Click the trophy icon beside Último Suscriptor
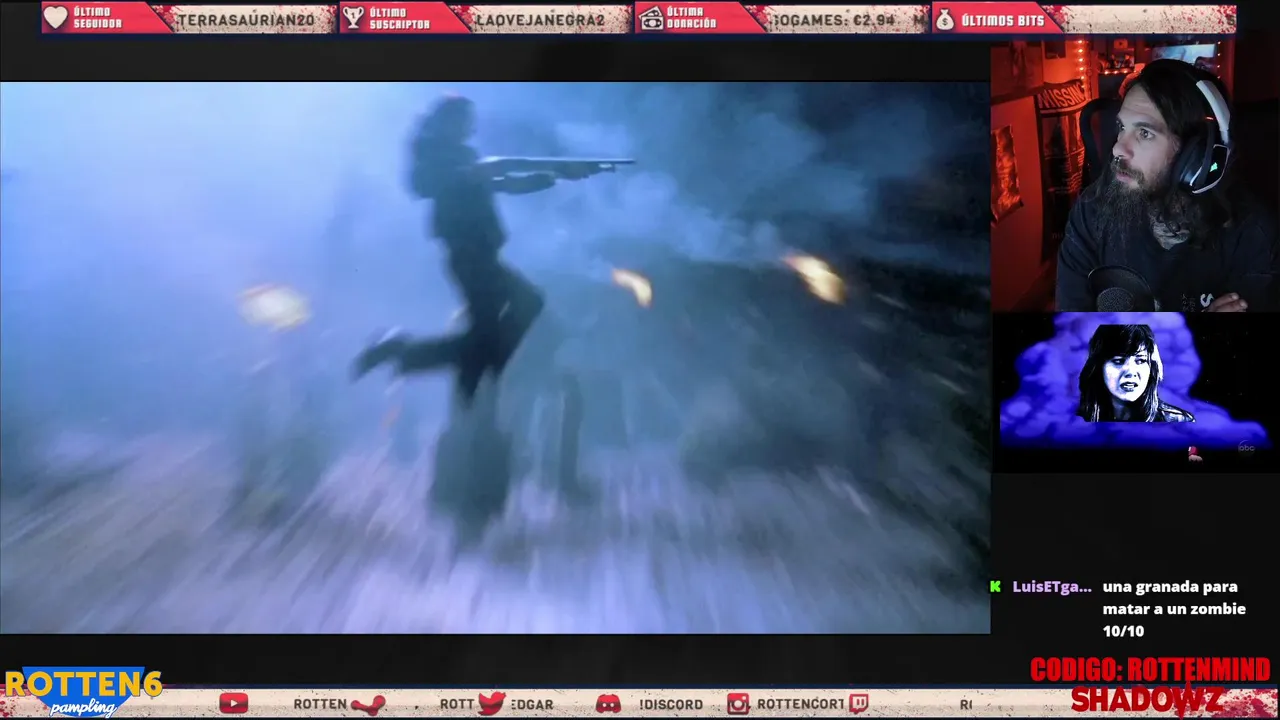1280x720 pixels. pyautogui.click(x=353, y=18)
